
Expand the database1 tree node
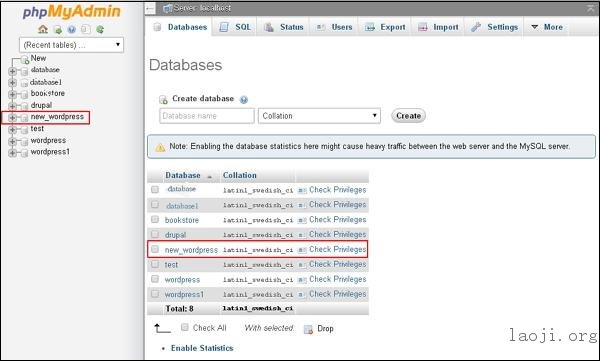pos(12,82)
